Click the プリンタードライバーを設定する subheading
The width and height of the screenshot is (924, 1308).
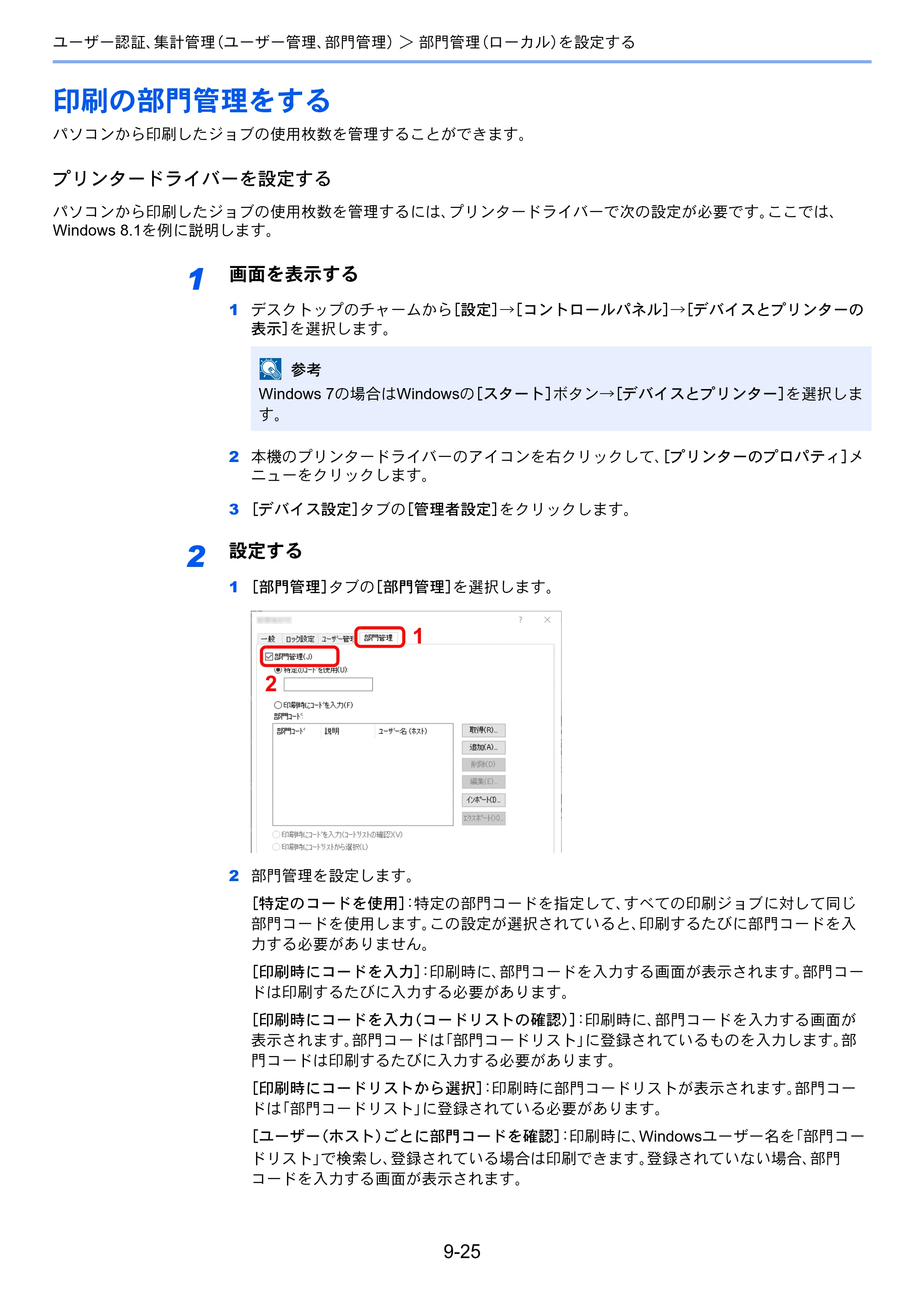coord(192,178)
